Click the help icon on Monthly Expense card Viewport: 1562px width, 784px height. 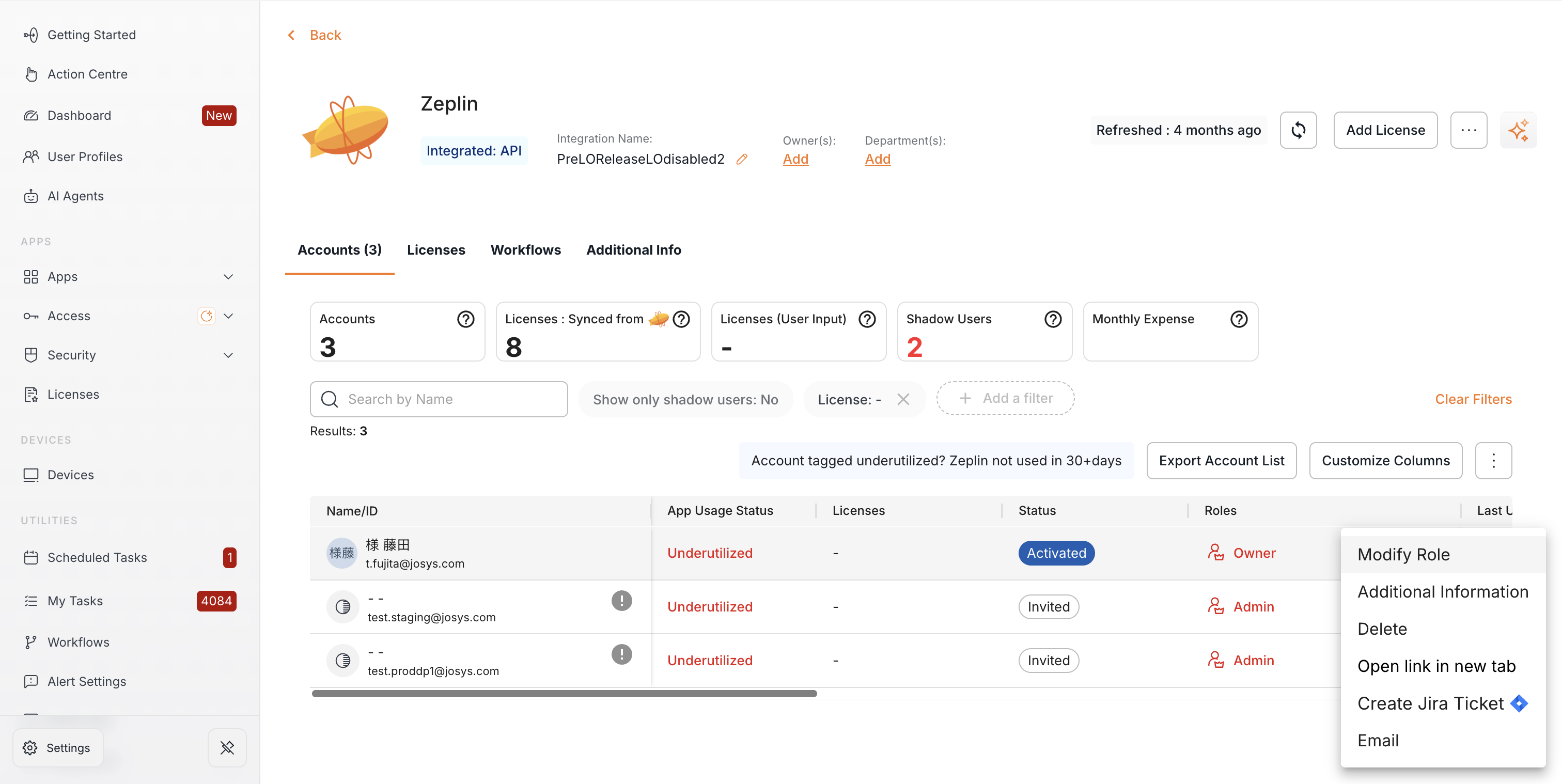(1239, 319)
